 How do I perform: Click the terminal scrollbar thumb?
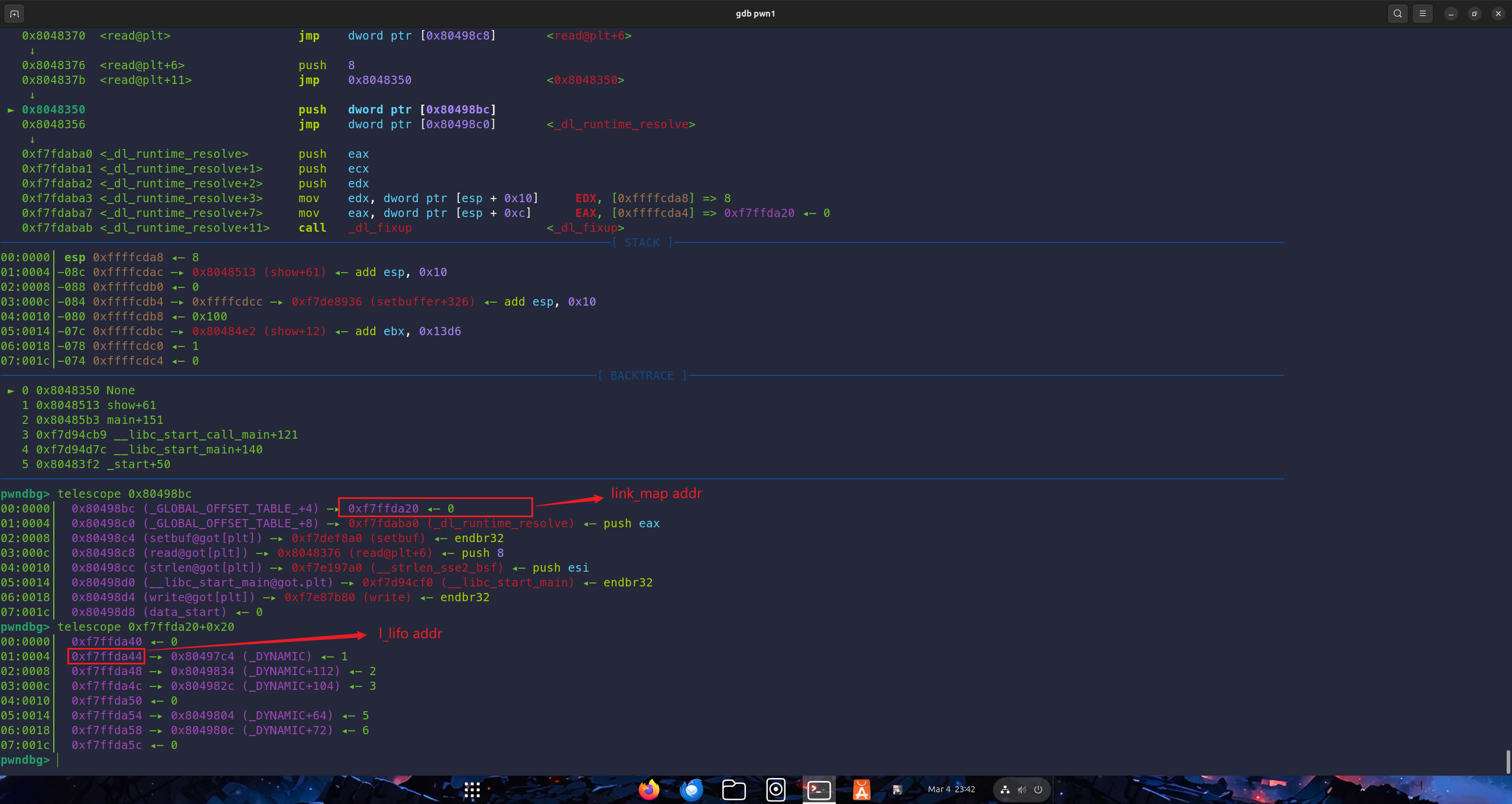[1508, 762]
